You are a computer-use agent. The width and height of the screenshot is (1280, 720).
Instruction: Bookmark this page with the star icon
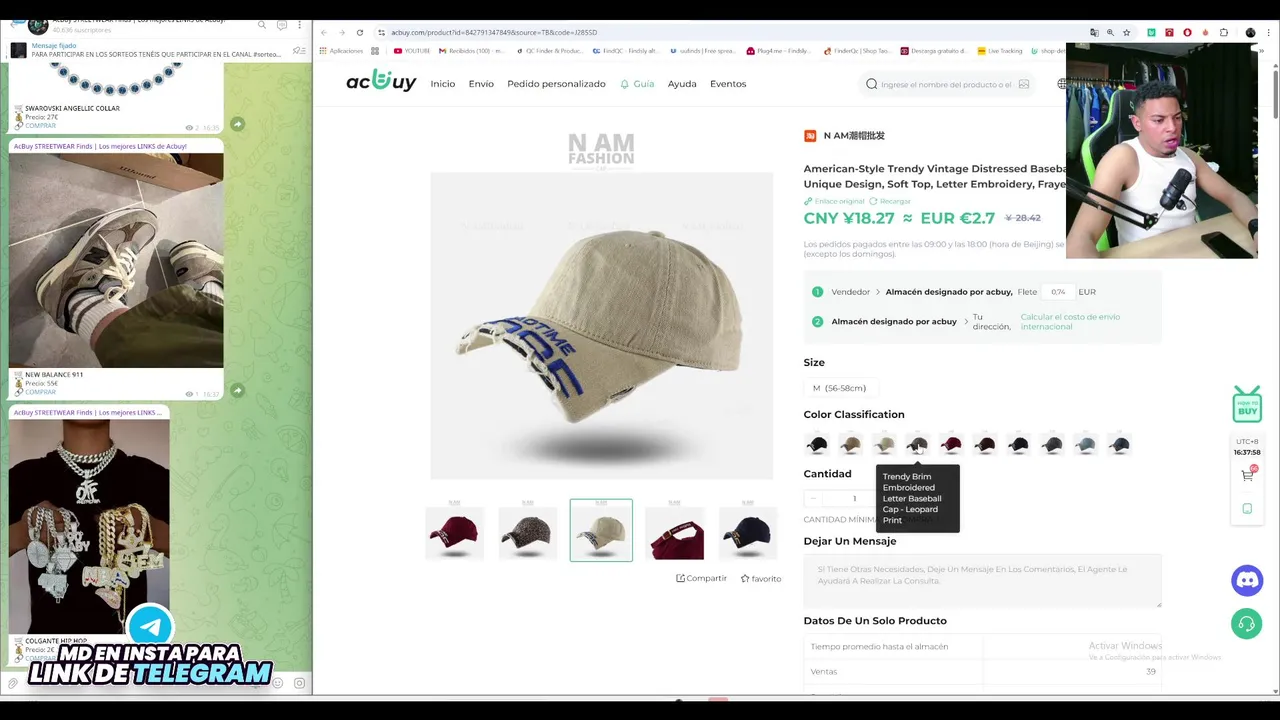pos(1127,33)
